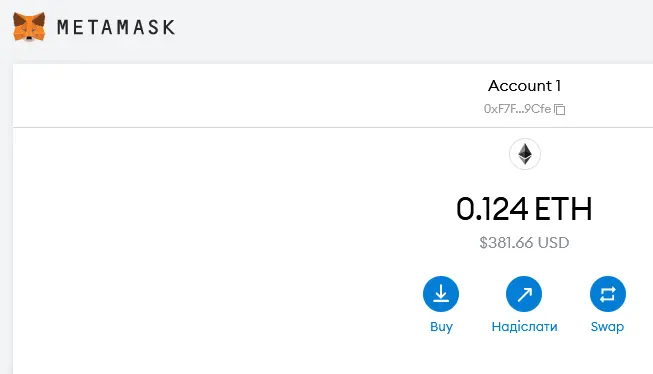
Task: Click the round Buy download-arrow icon
Action: pyautogui.click(x=441, y=294)
